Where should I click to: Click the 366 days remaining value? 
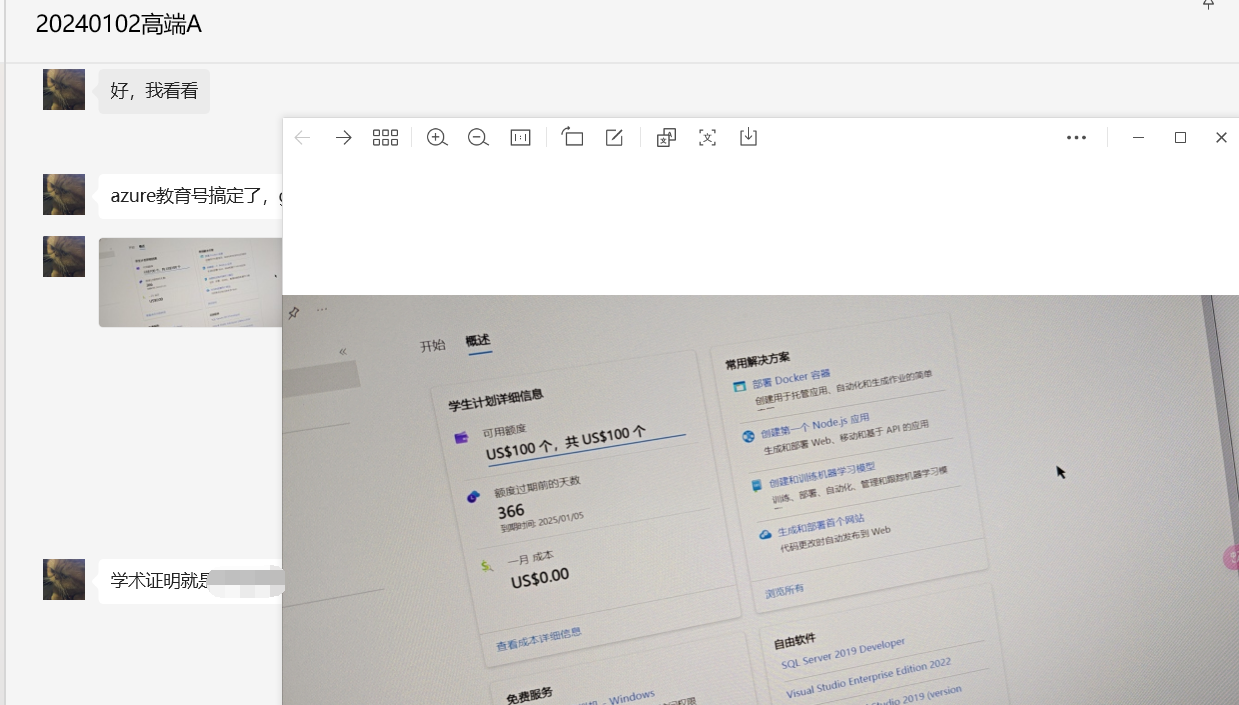coord(510,511)
